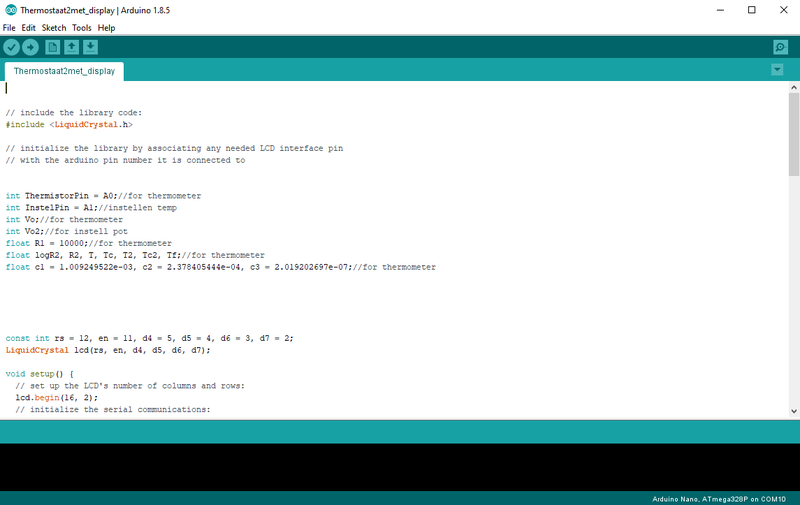The width and height of the screenshot is (800, 505).
Task: Click the Arduino logo in title bar
Action: pyautogui.click(x=10, y=10)
